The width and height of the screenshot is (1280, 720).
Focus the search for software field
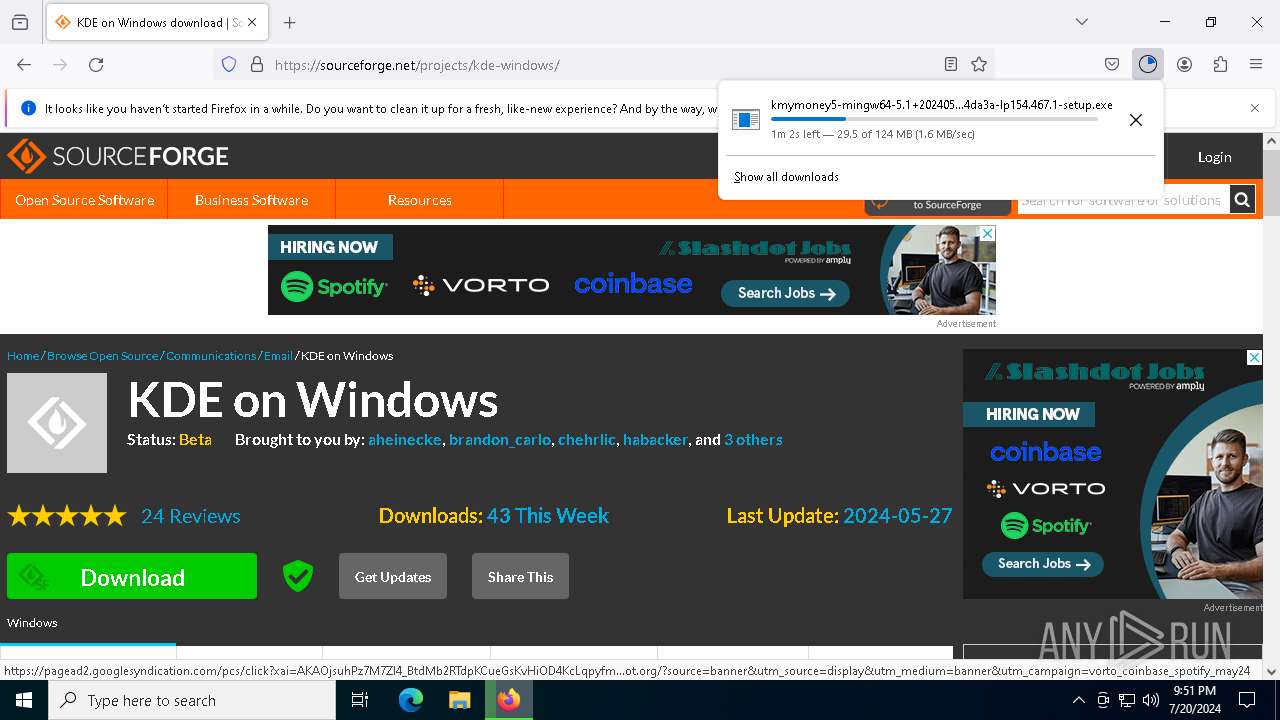(1124, 200)
